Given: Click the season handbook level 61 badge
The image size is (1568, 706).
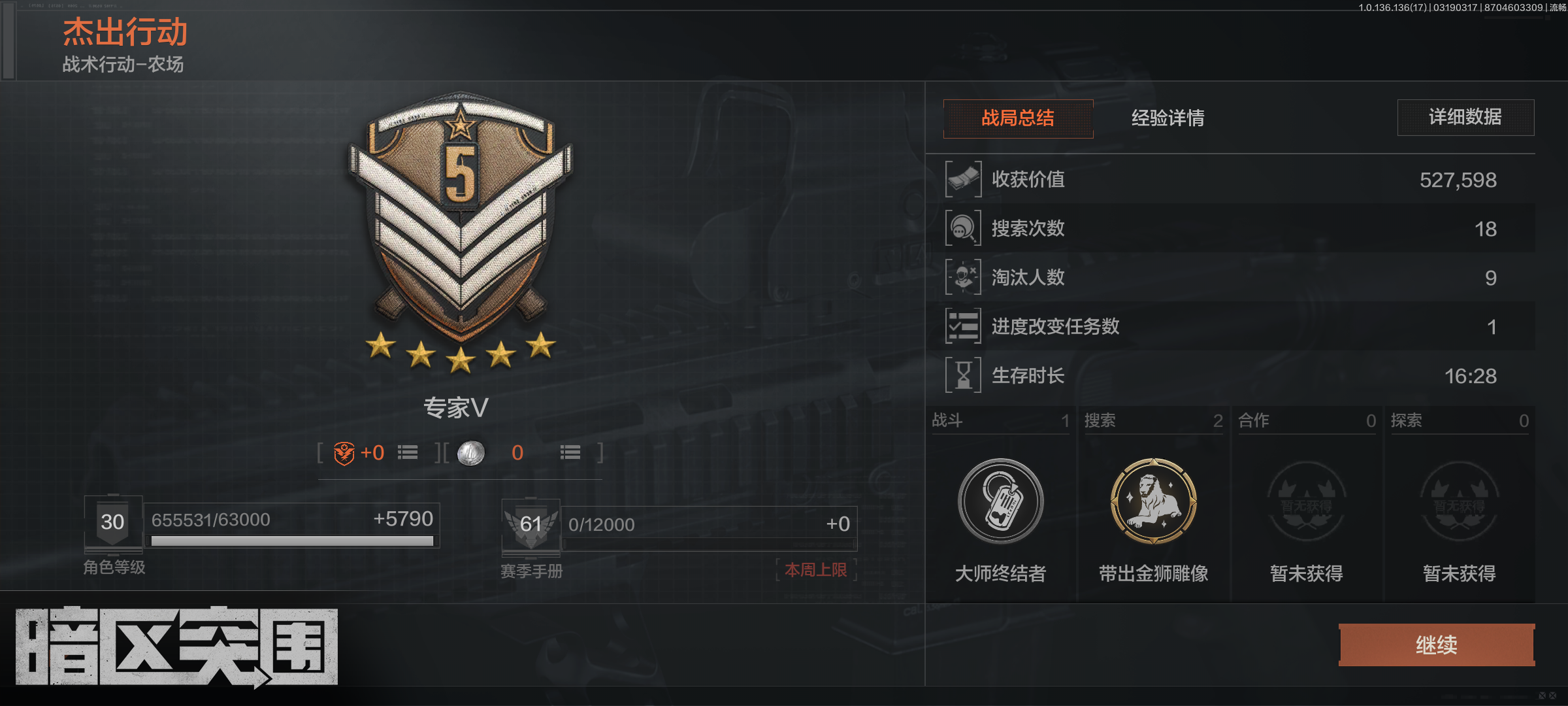Looking at the screenshot, I should click(531, 525).
